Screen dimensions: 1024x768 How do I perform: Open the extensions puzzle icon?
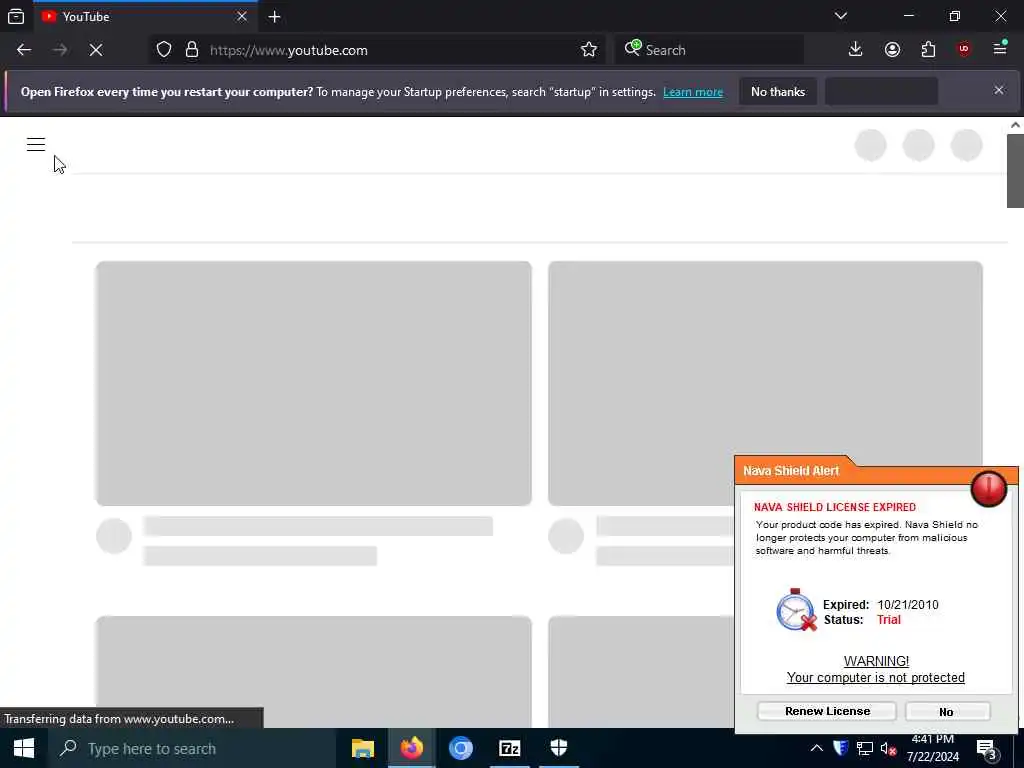coord(928,50)
